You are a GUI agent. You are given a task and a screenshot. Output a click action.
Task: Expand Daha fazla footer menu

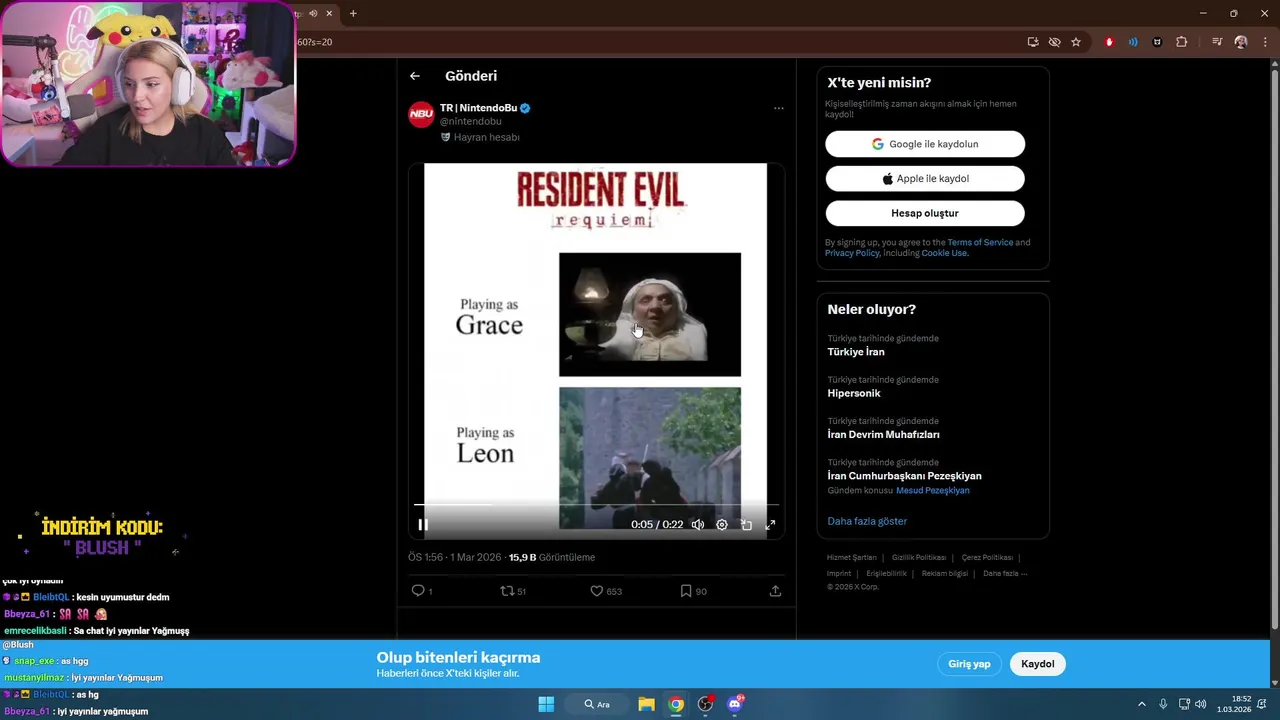1005,573
